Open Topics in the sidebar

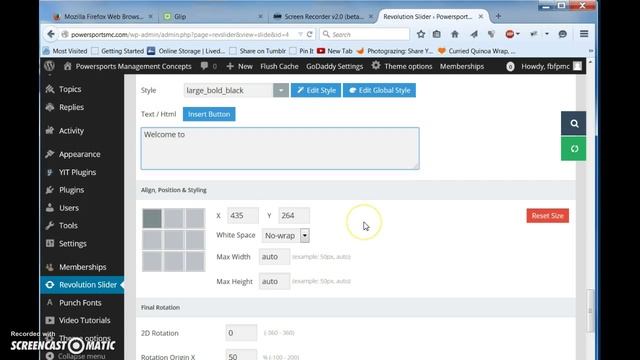pyautogui.click(x=70, y=89)
